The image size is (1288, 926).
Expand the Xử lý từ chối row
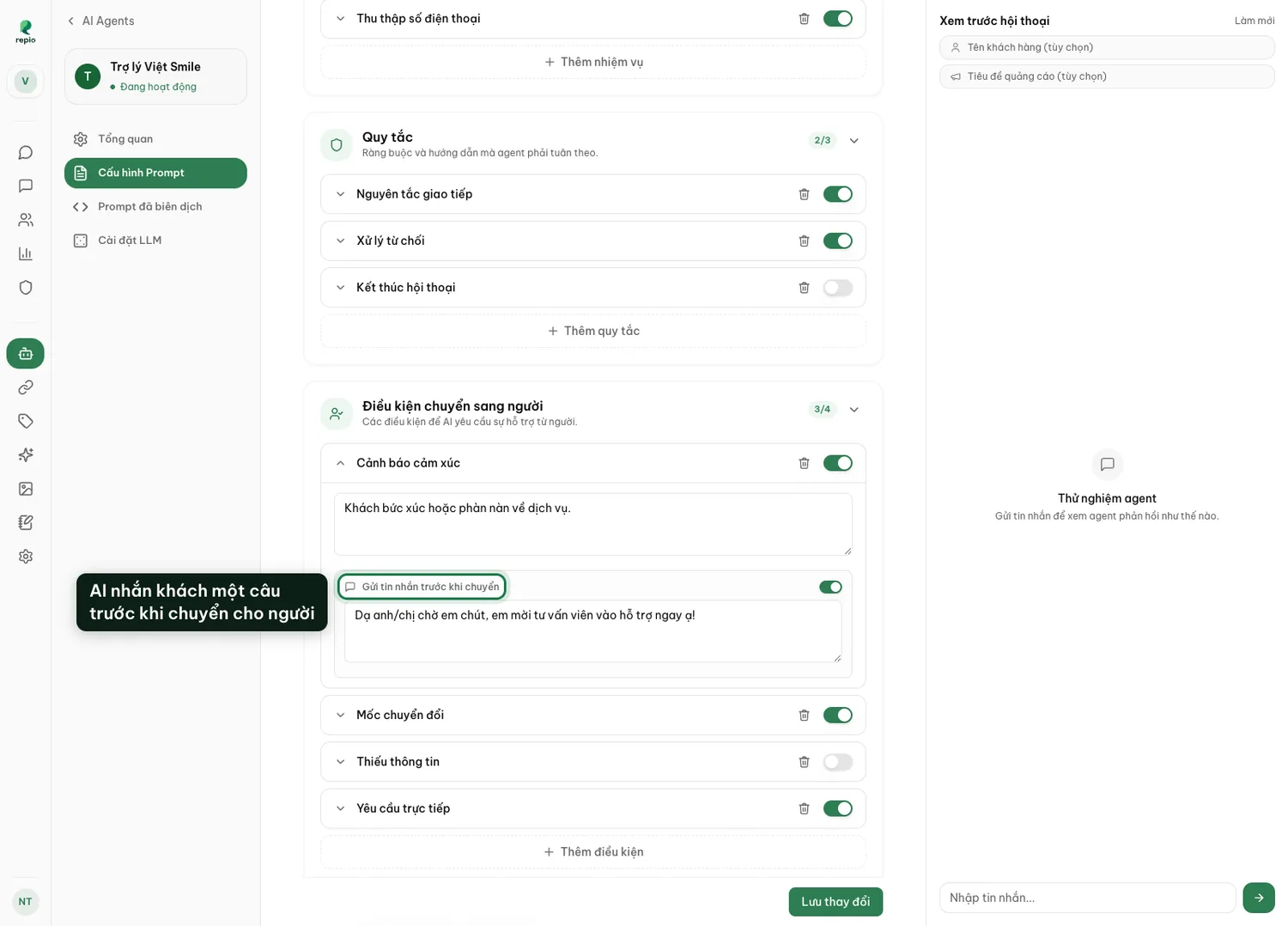340,241
